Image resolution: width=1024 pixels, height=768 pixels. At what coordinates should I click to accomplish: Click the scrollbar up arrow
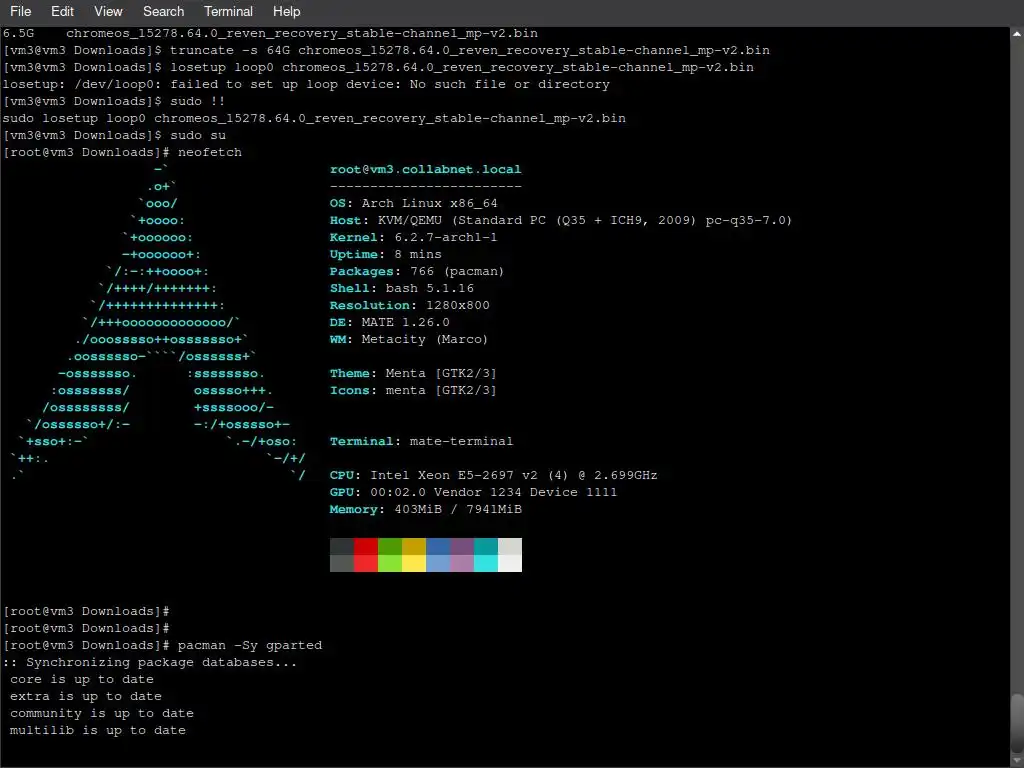tap(1017, 33)
